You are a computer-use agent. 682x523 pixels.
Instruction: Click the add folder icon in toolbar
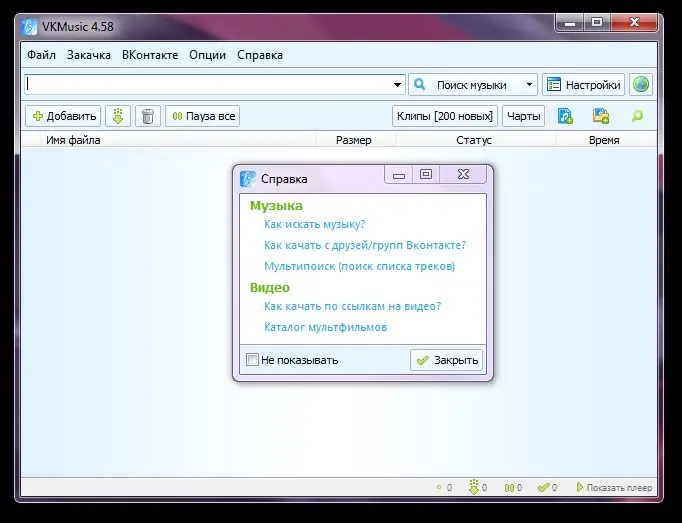coord(601,116)
